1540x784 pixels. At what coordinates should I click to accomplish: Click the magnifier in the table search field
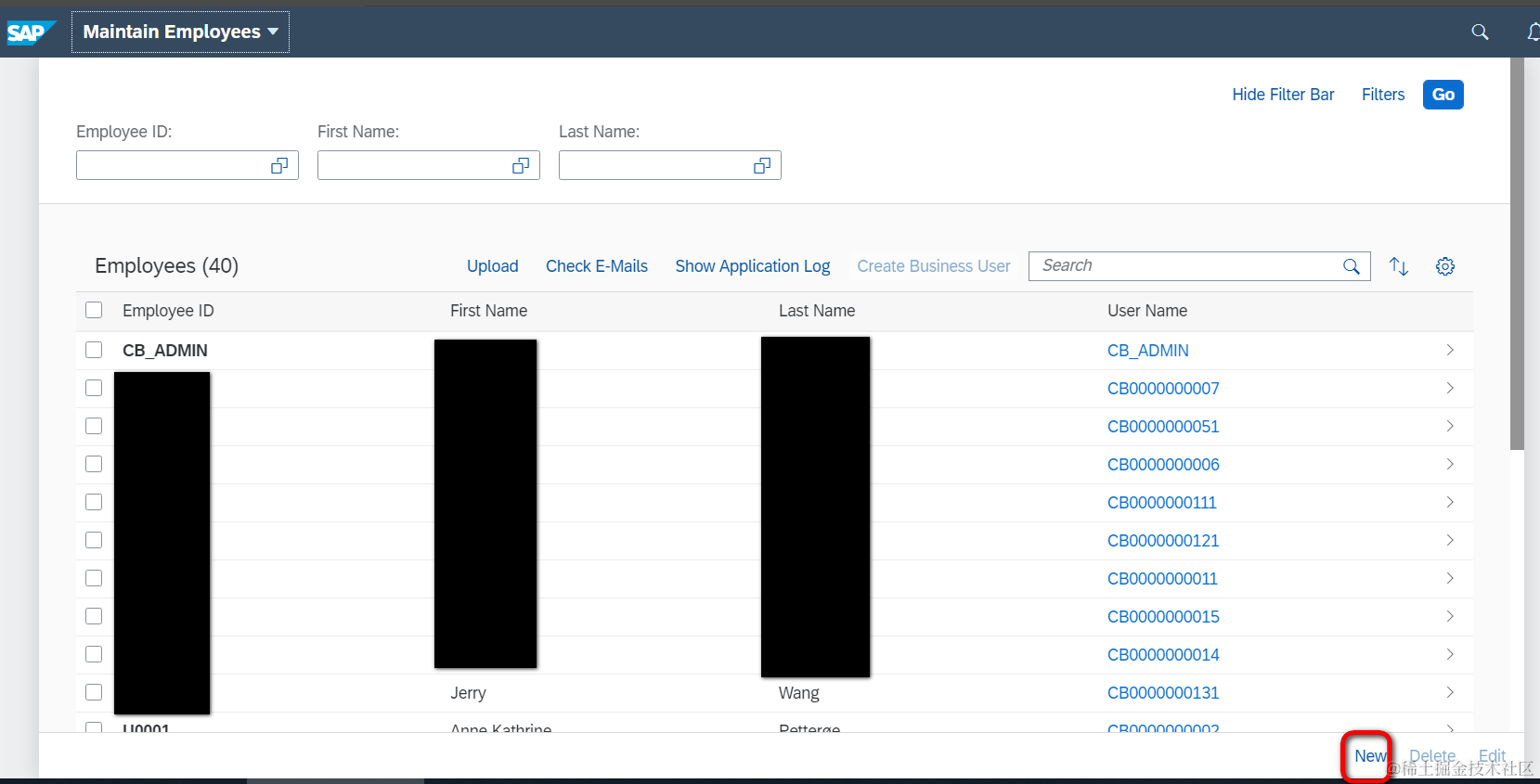pos(1352,266)
